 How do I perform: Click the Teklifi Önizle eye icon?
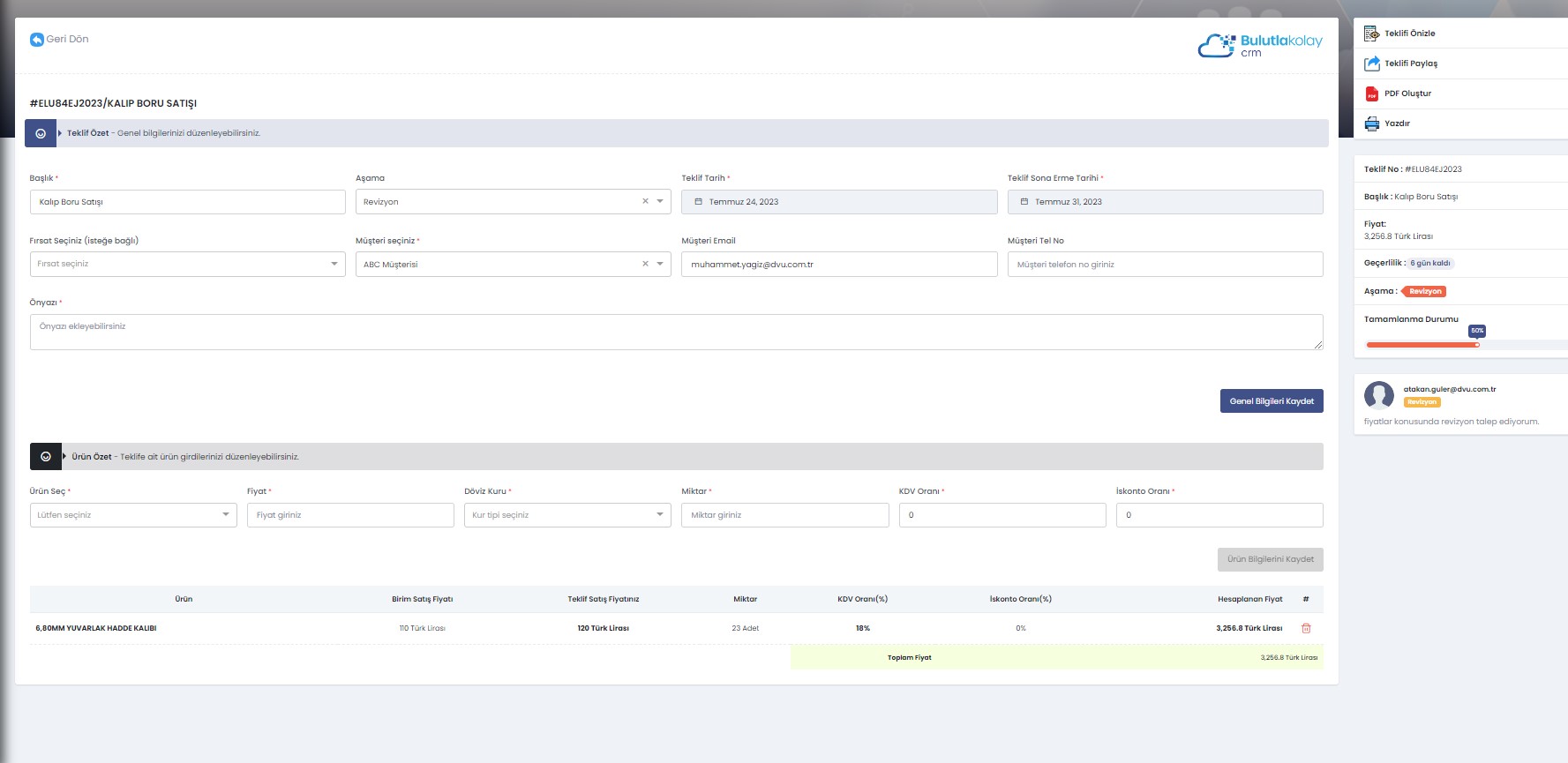(x=1371, y=34)
